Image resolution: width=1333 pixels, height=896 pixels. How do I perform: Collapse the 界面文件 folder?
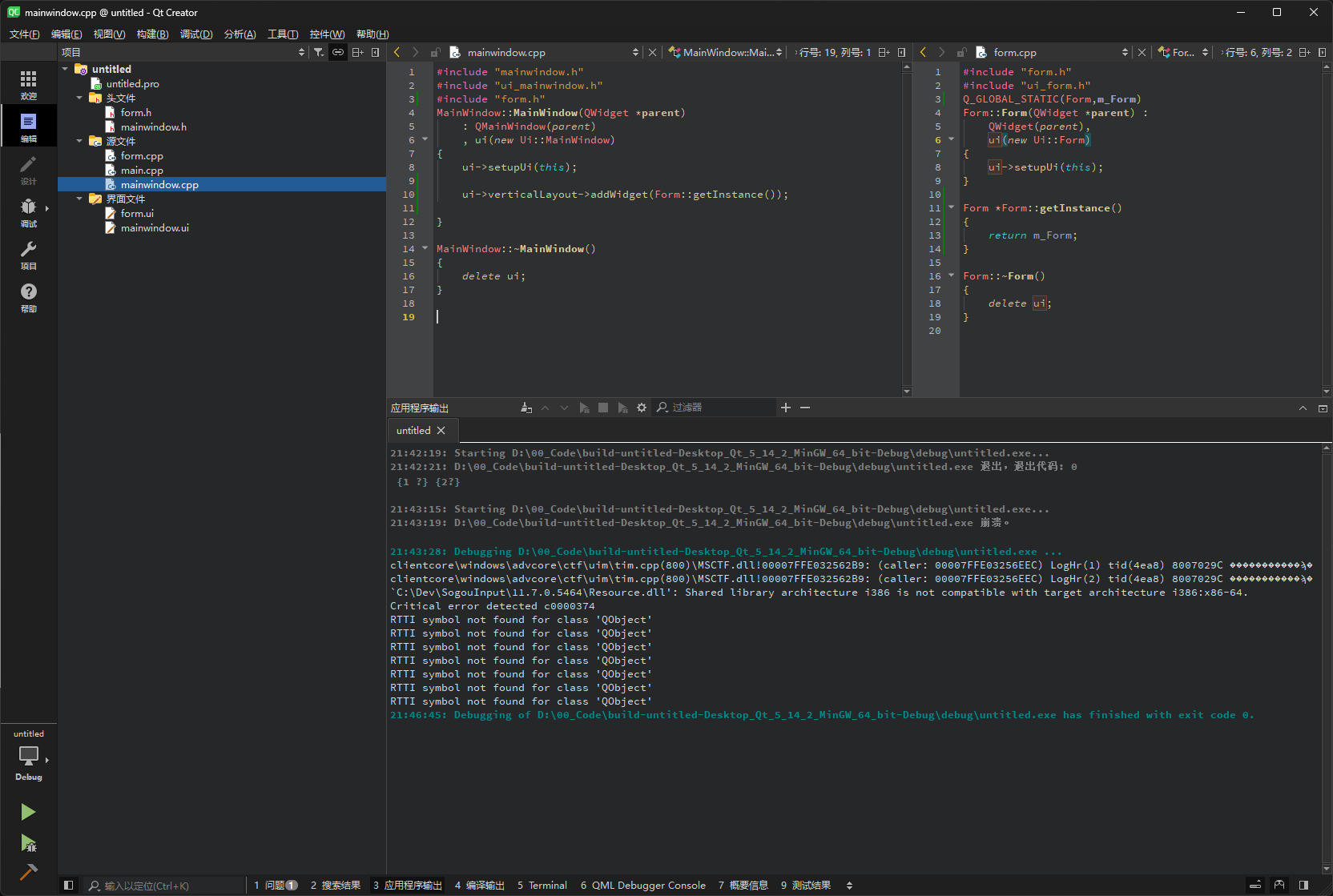(x=79, y=199)
